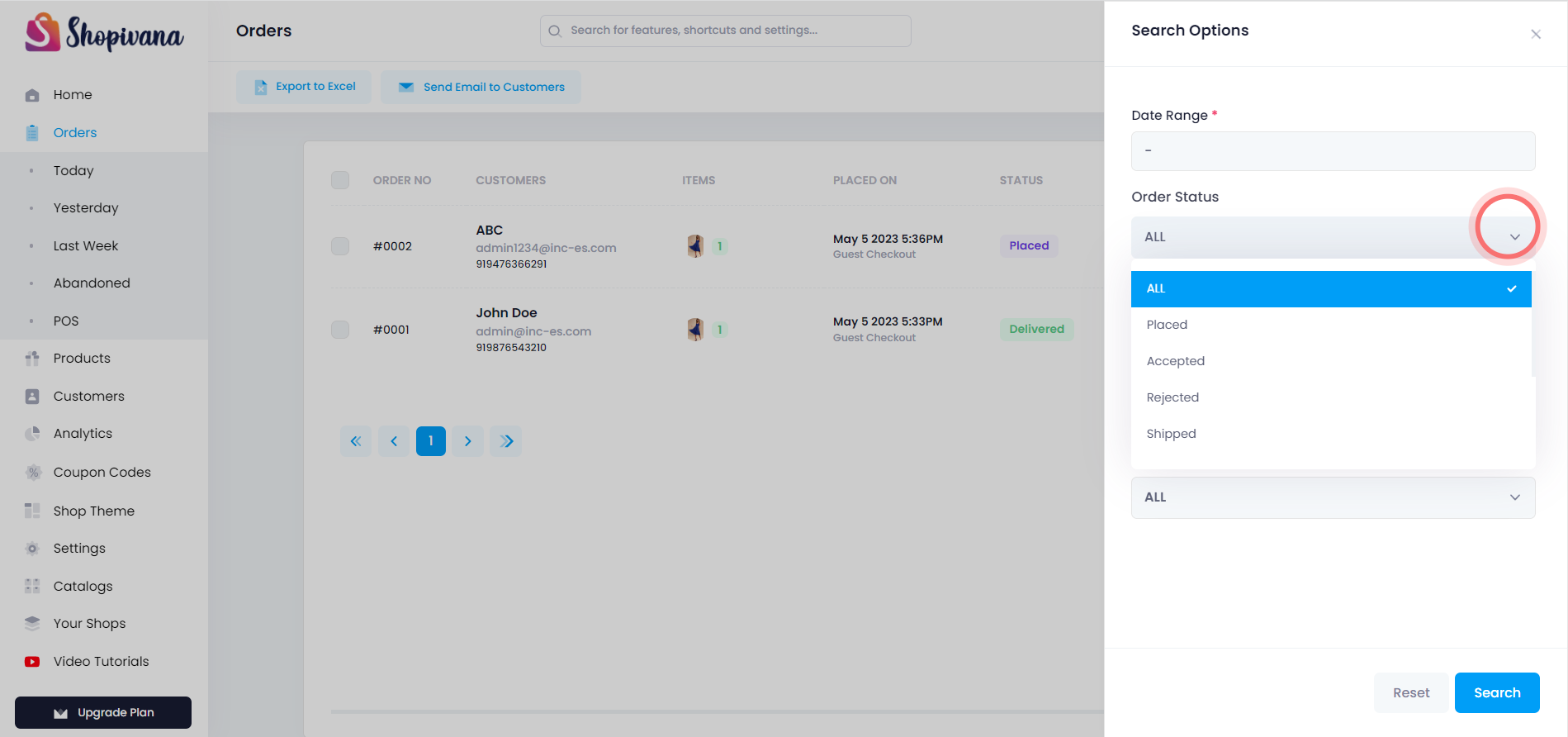Screen dimensions: 1568x737
Task: Click the Catalogs grid icon
Action: 32,586
